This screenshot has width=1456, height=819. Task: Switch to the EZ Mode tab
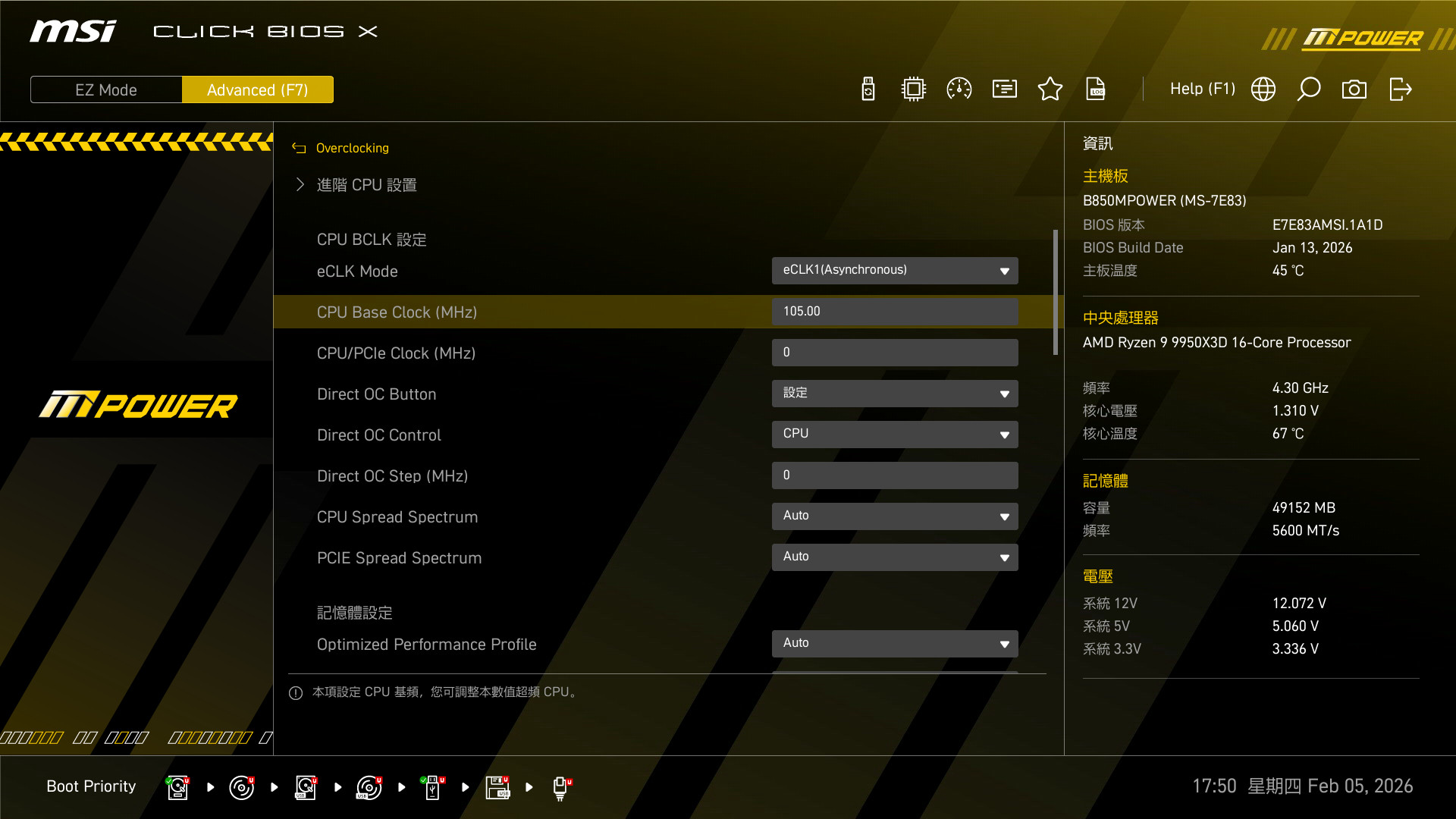[x=106, y=89]
